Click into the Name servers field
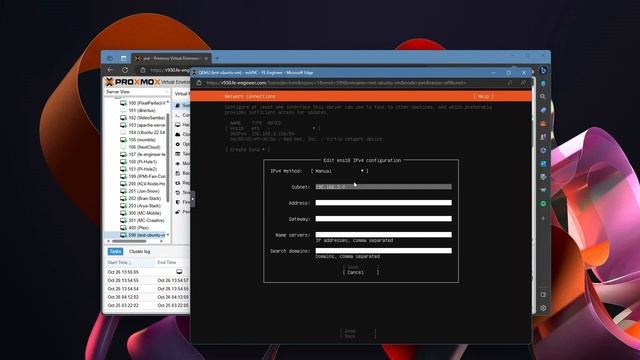 coord(383,235)
